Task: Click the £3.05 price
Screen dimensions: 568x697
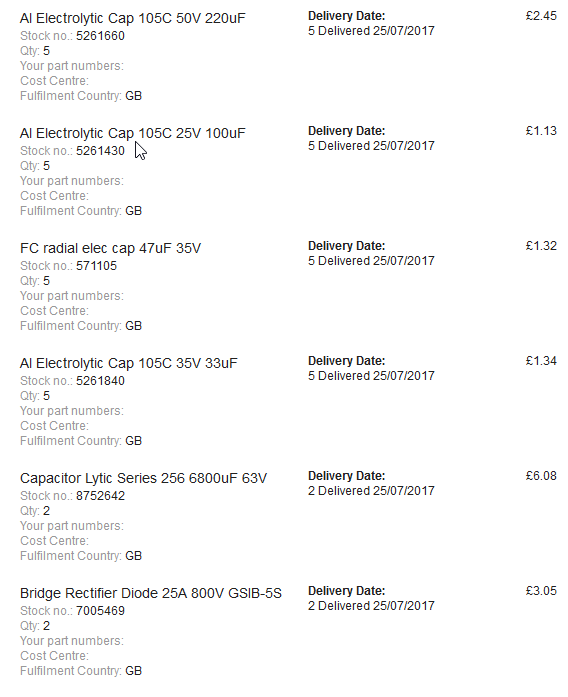Action: (x=541, y=591)
